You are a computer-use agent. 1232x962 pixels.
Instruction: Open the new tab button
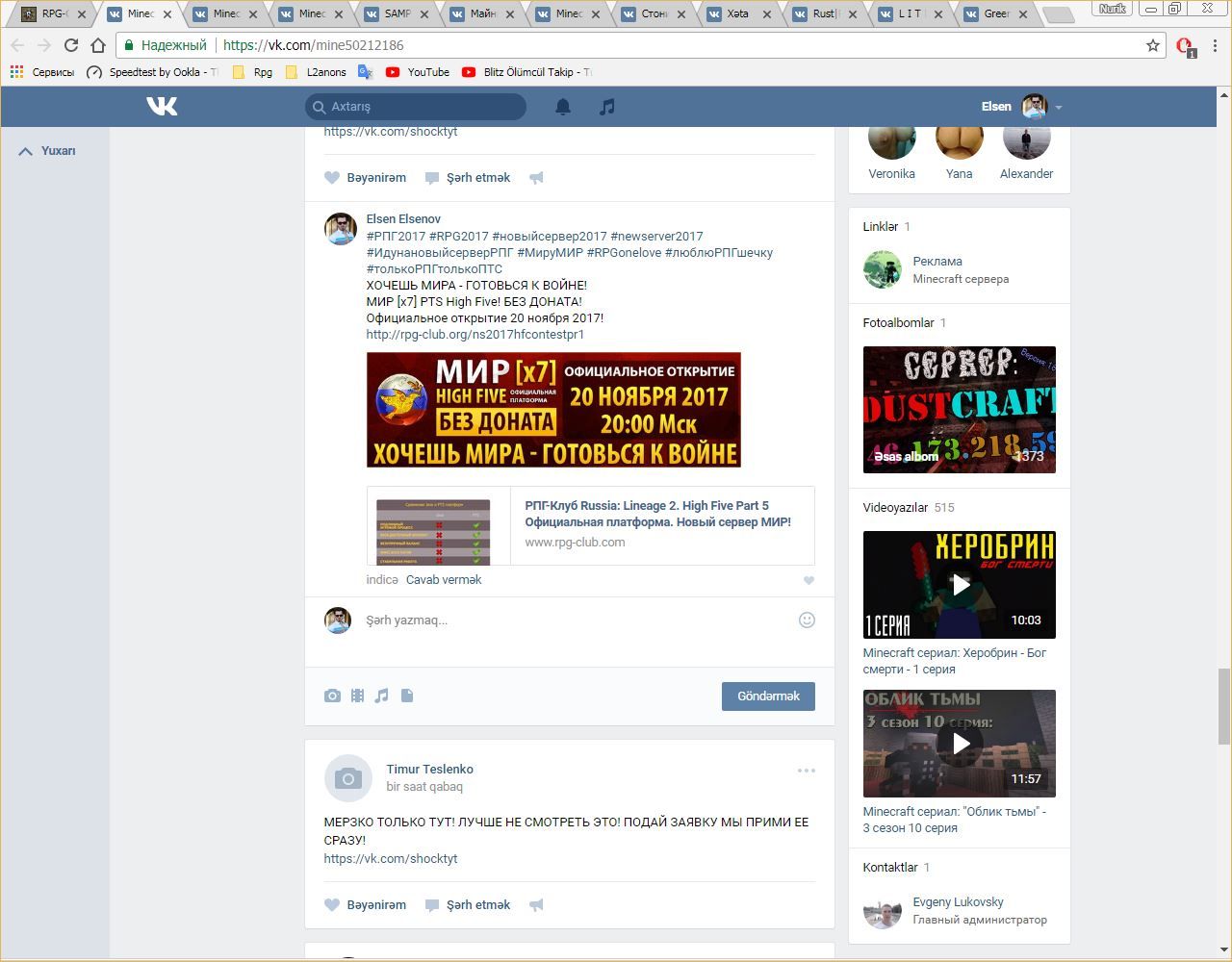coord(1059,14)
